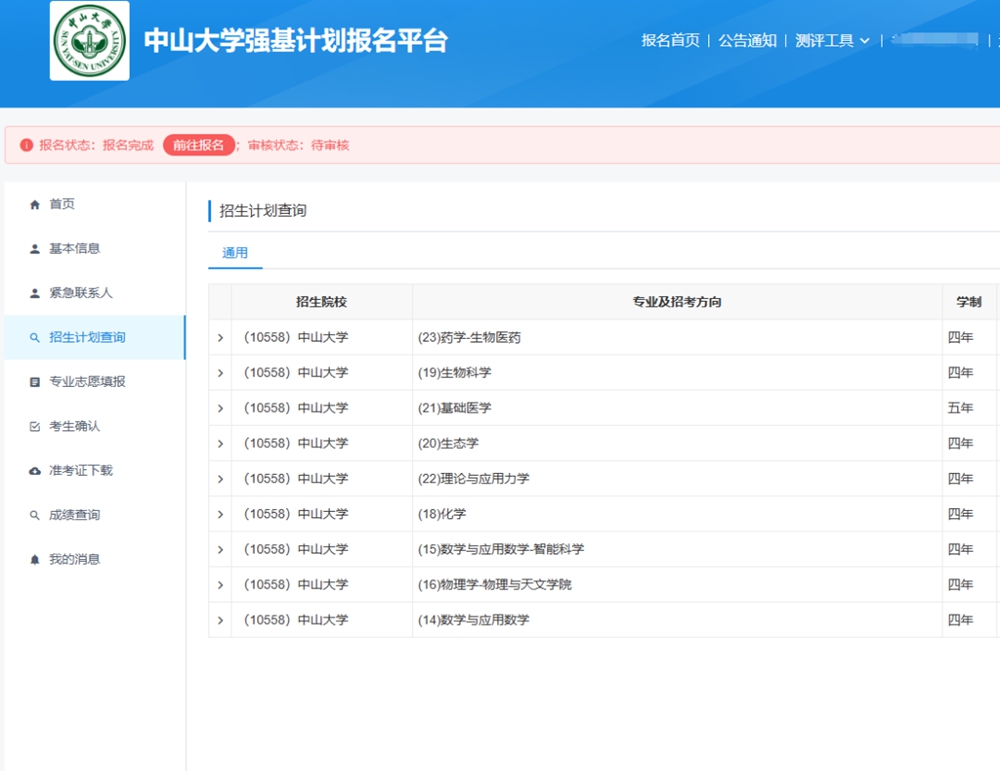Expand the (18)化学 row
Screen dimensions: 1000x771
pos(220,514)
